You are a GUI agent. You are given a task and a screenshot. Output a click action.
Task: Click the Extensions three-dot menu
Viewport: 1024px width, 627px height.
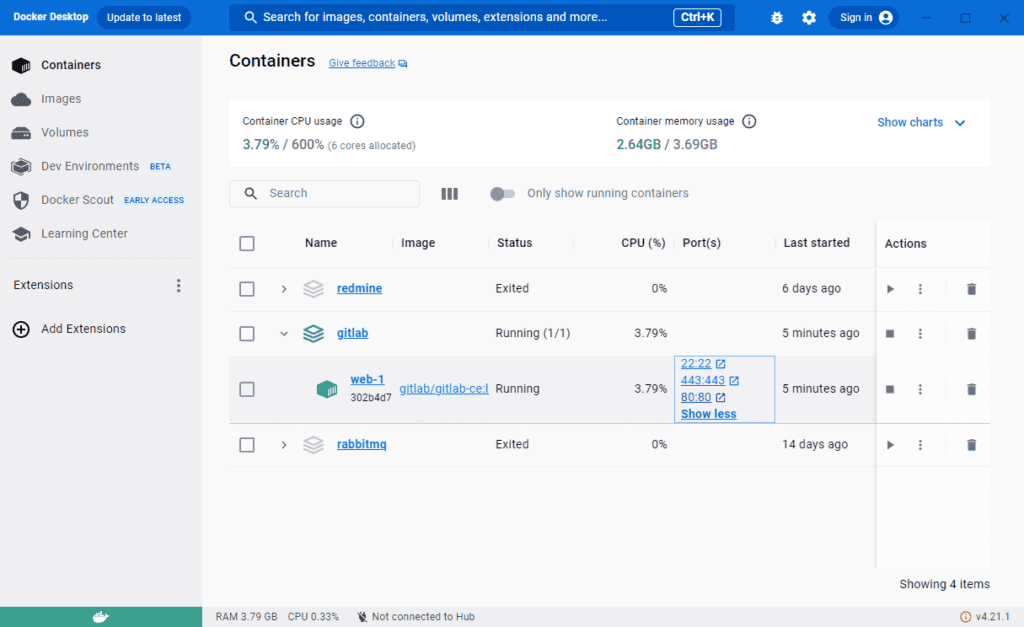(x=178, y=285)
